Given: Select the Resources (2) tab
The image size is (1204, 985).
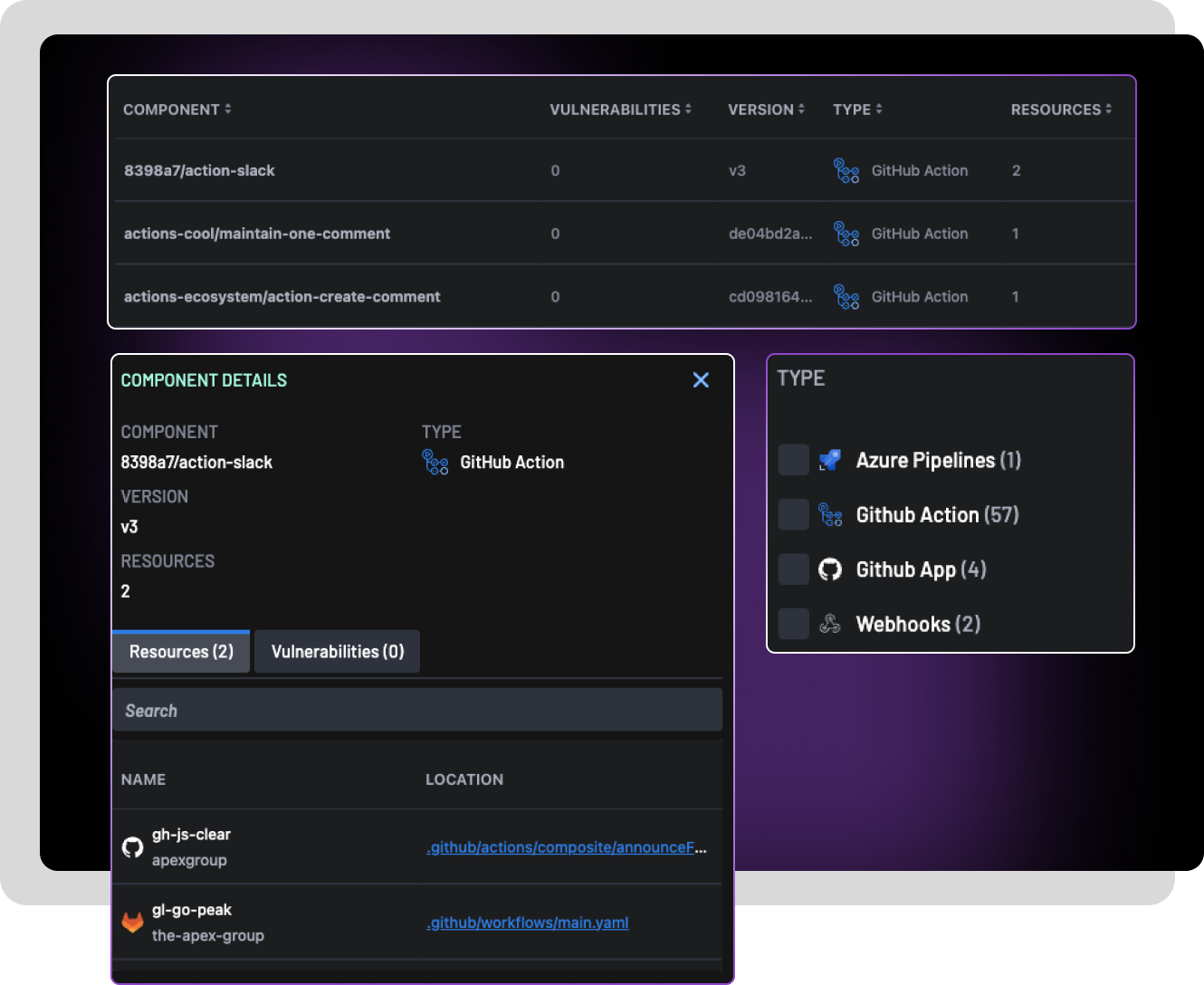Looking at the screenshot, I should (181, 652).
